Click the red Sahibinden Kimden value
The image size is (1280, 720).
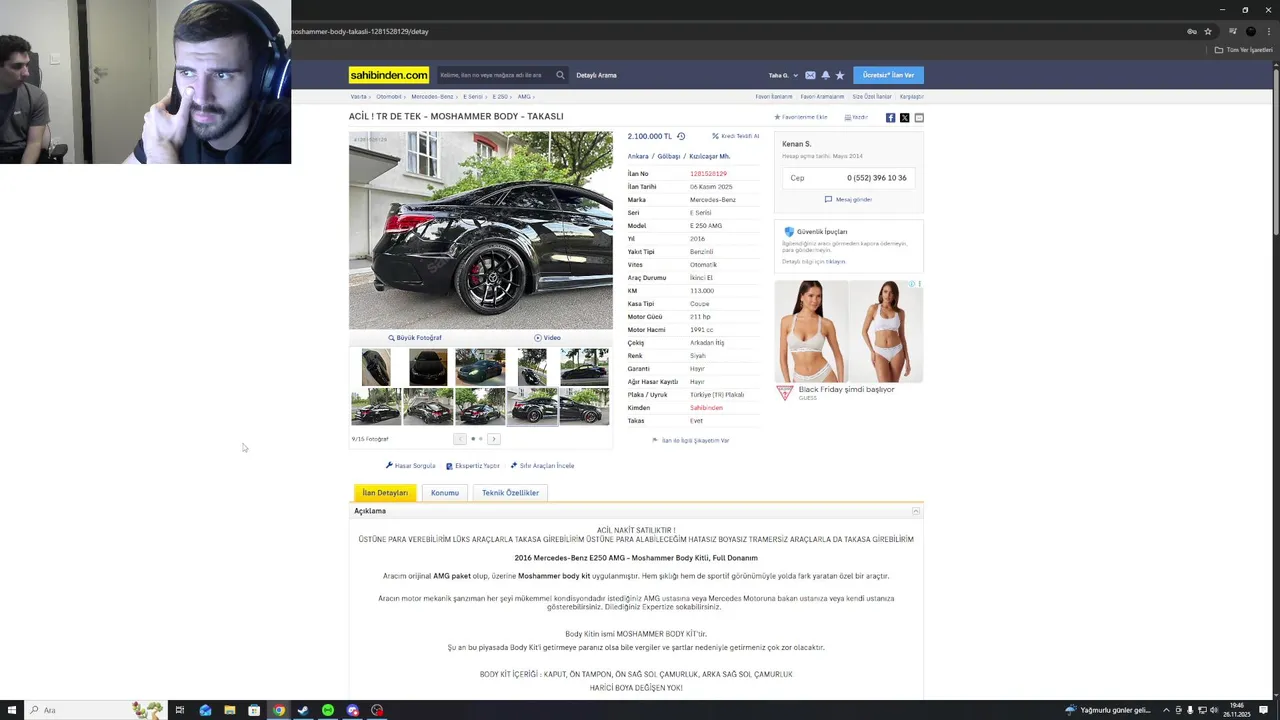706,408
